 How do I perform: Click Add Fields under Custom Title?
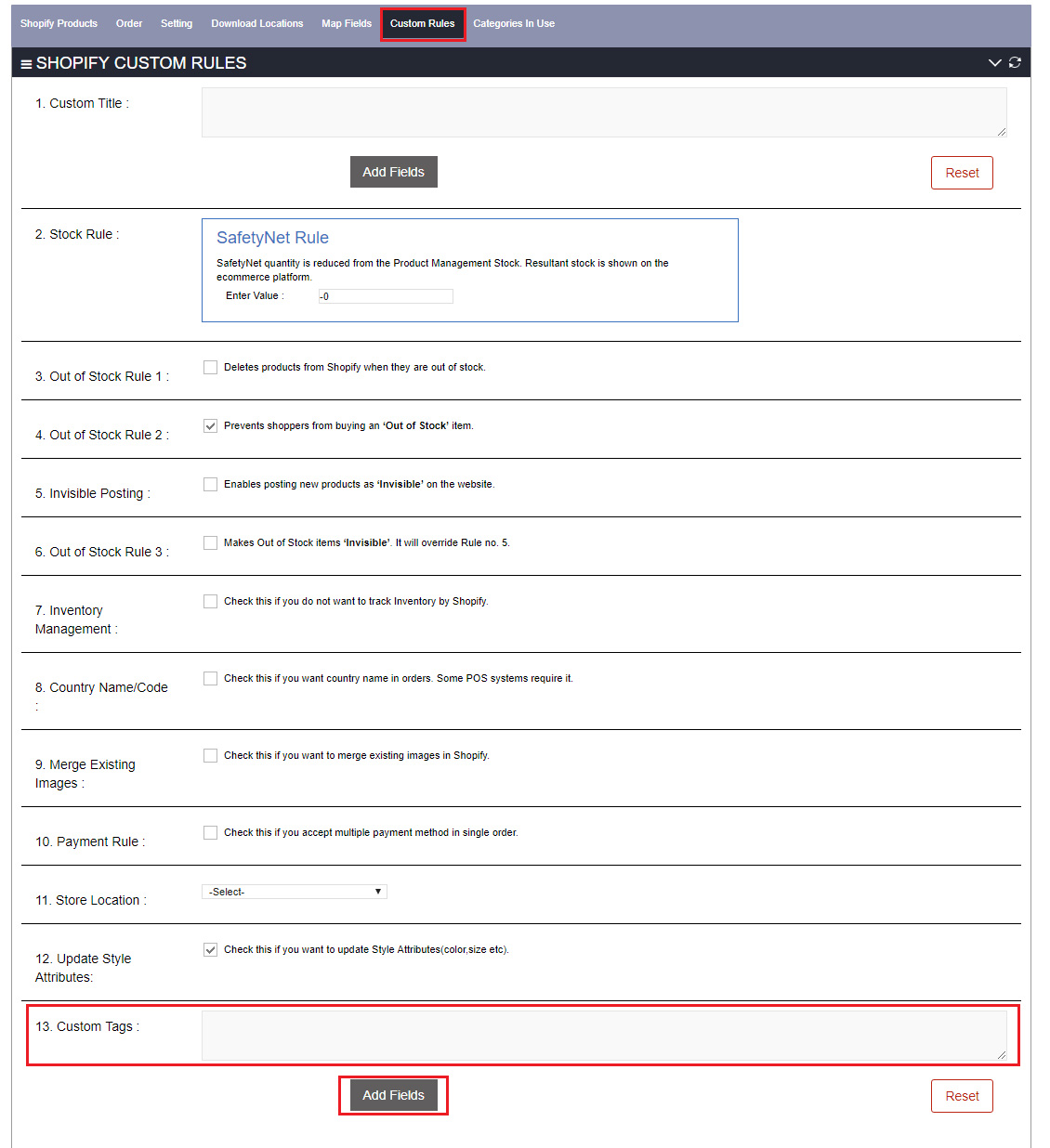point(394,172)
